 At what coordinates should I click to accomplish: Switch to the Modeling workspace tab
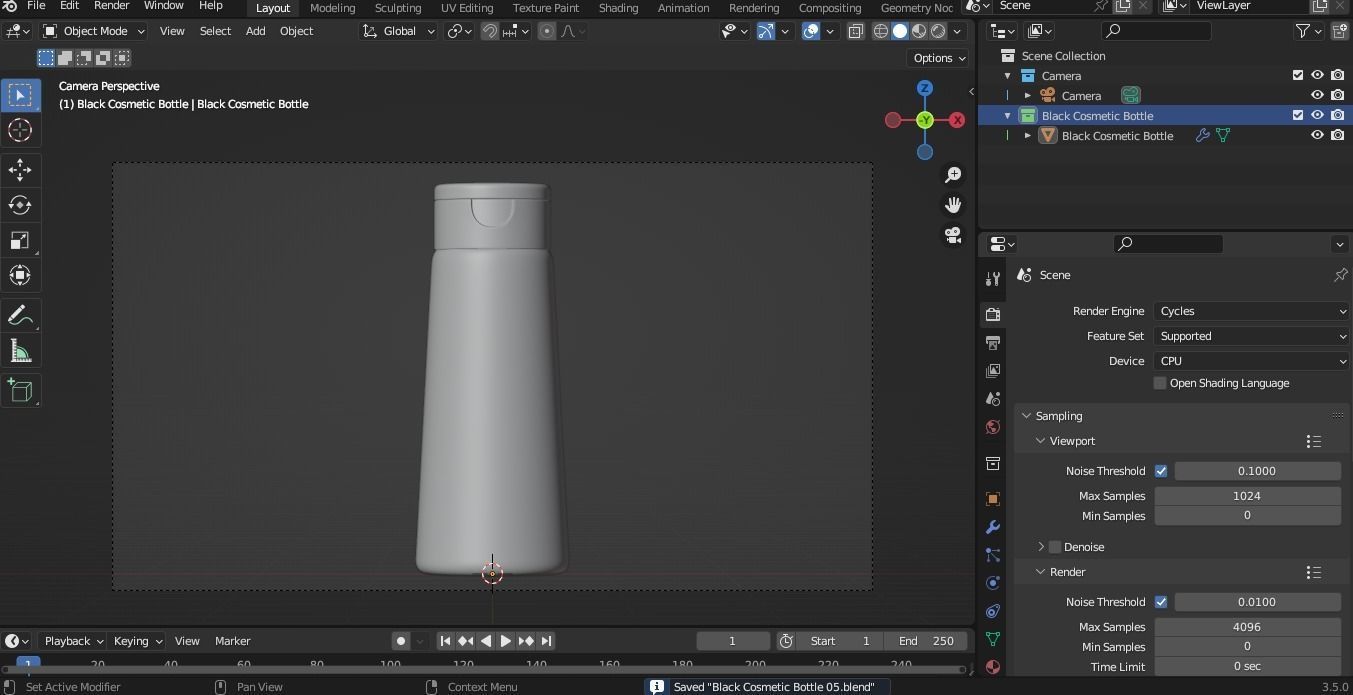click(x=332, y=7)
